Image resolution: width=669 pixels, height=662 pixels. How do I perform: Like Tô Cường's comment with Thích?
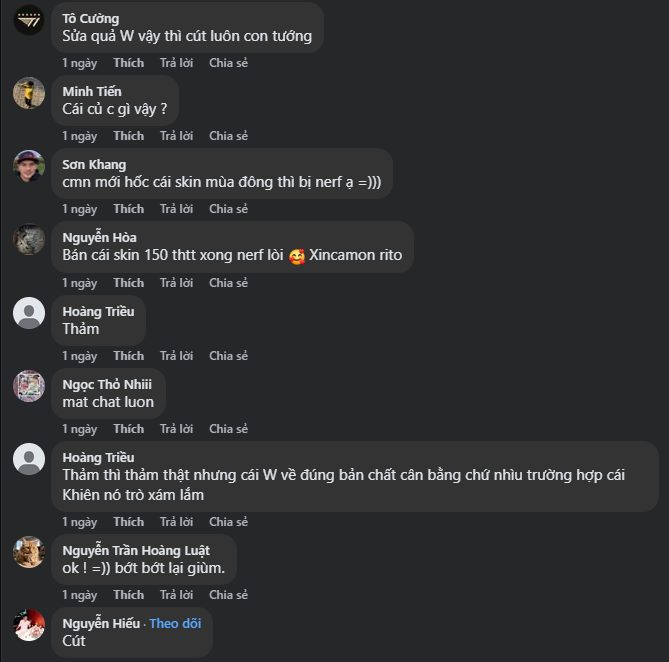128,63
